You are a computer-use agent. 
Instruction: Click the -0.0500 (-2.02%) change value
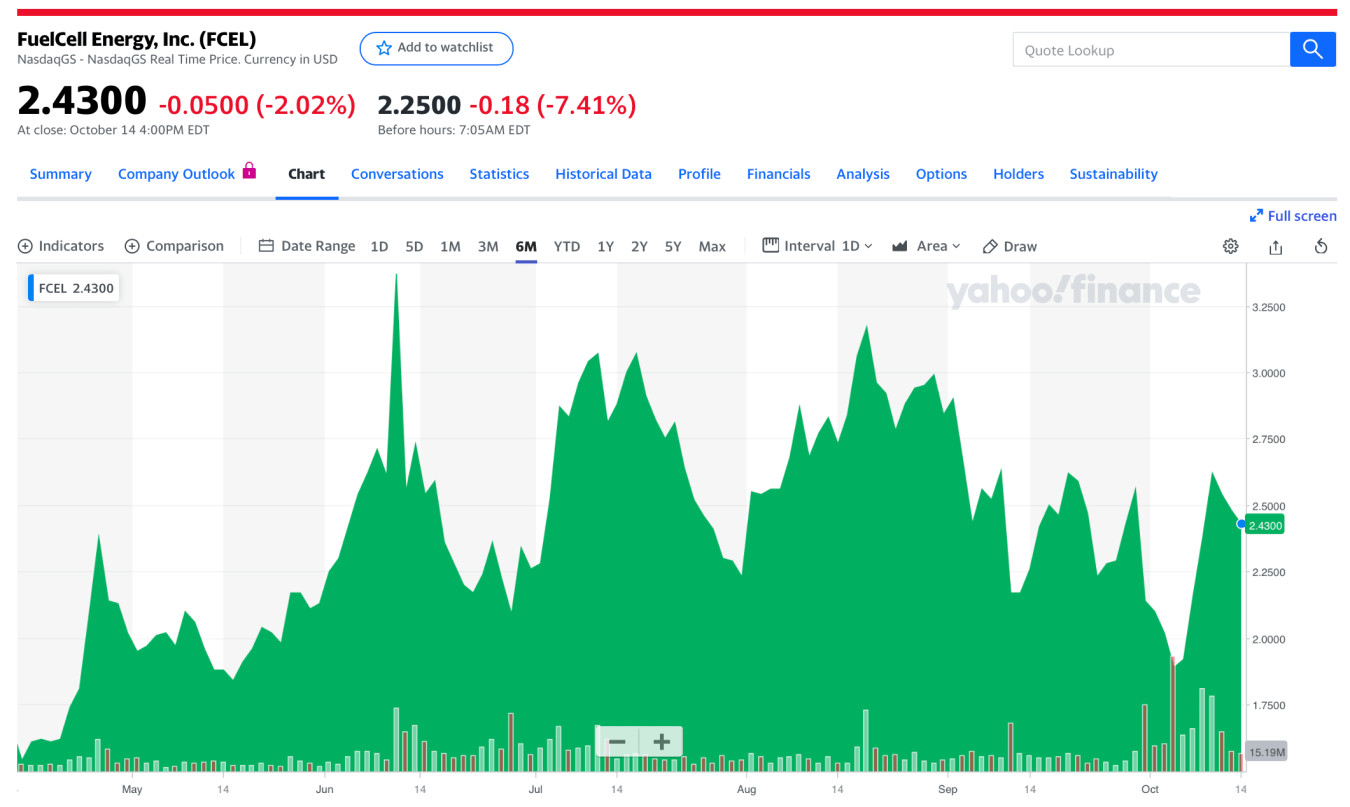[x=257, y=104]
